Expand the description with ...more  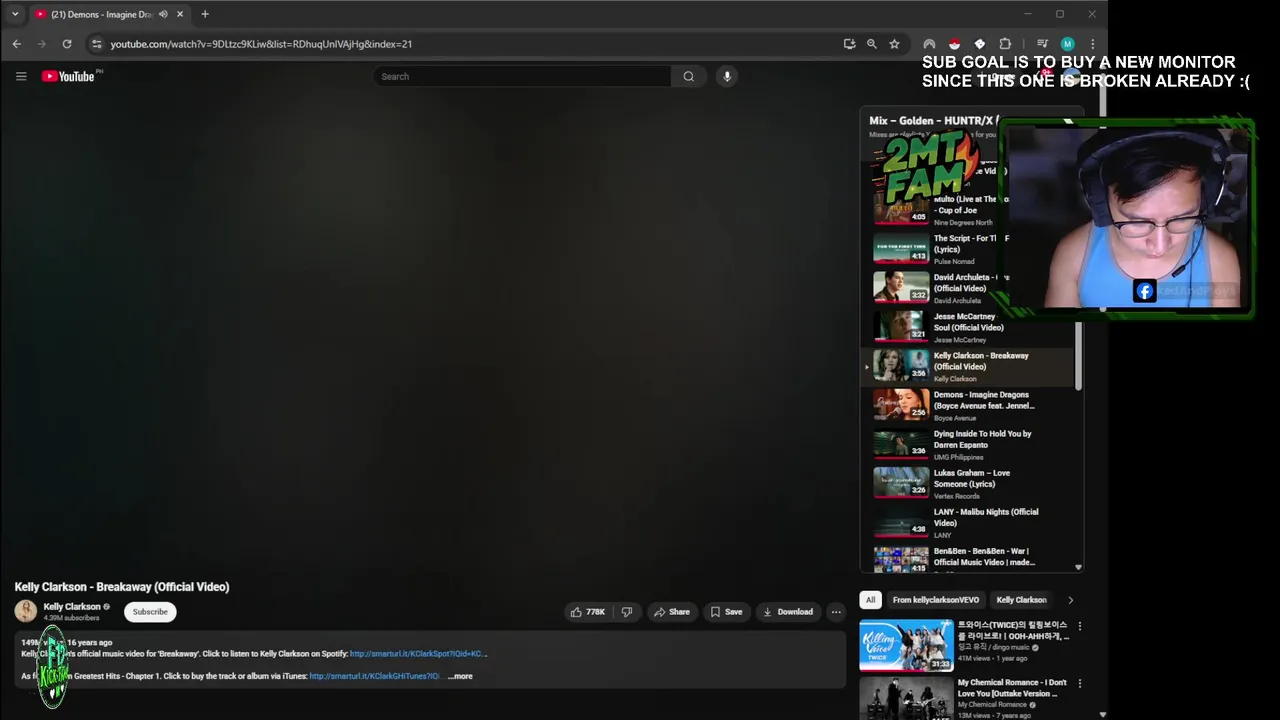460,676
